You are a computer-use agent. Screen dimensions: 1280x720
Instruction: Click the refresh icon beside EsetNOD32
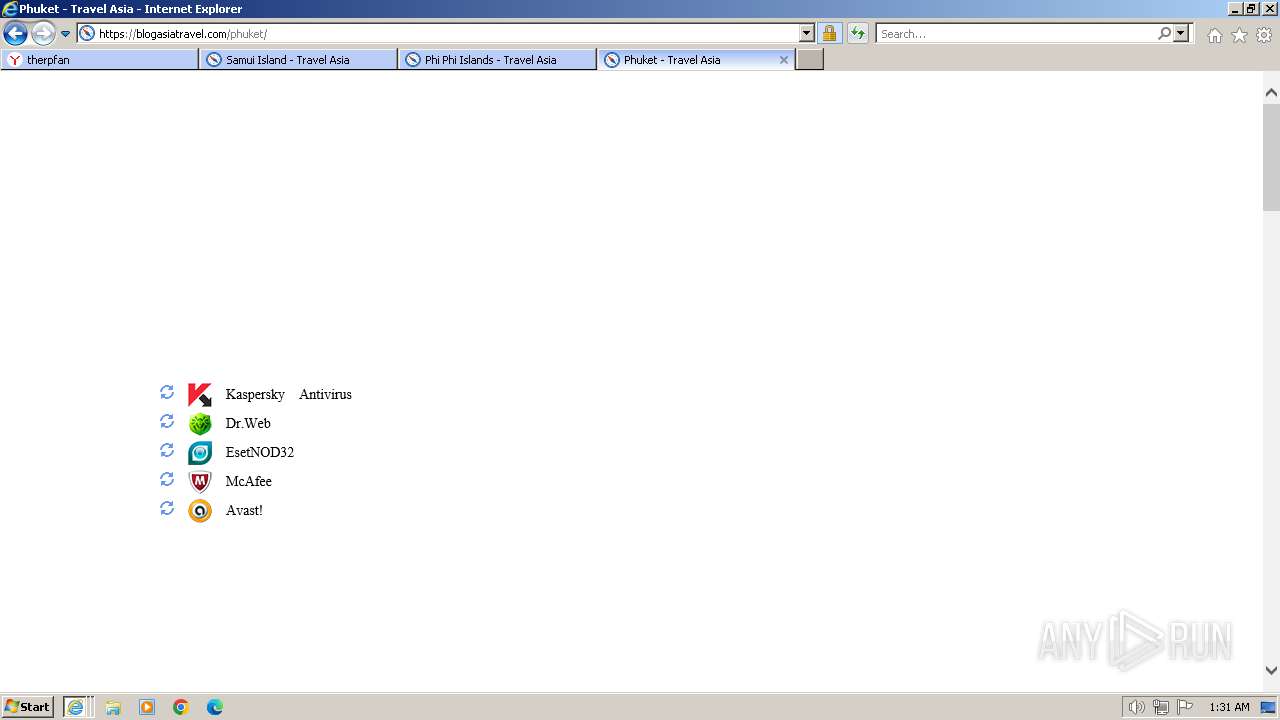167,450
